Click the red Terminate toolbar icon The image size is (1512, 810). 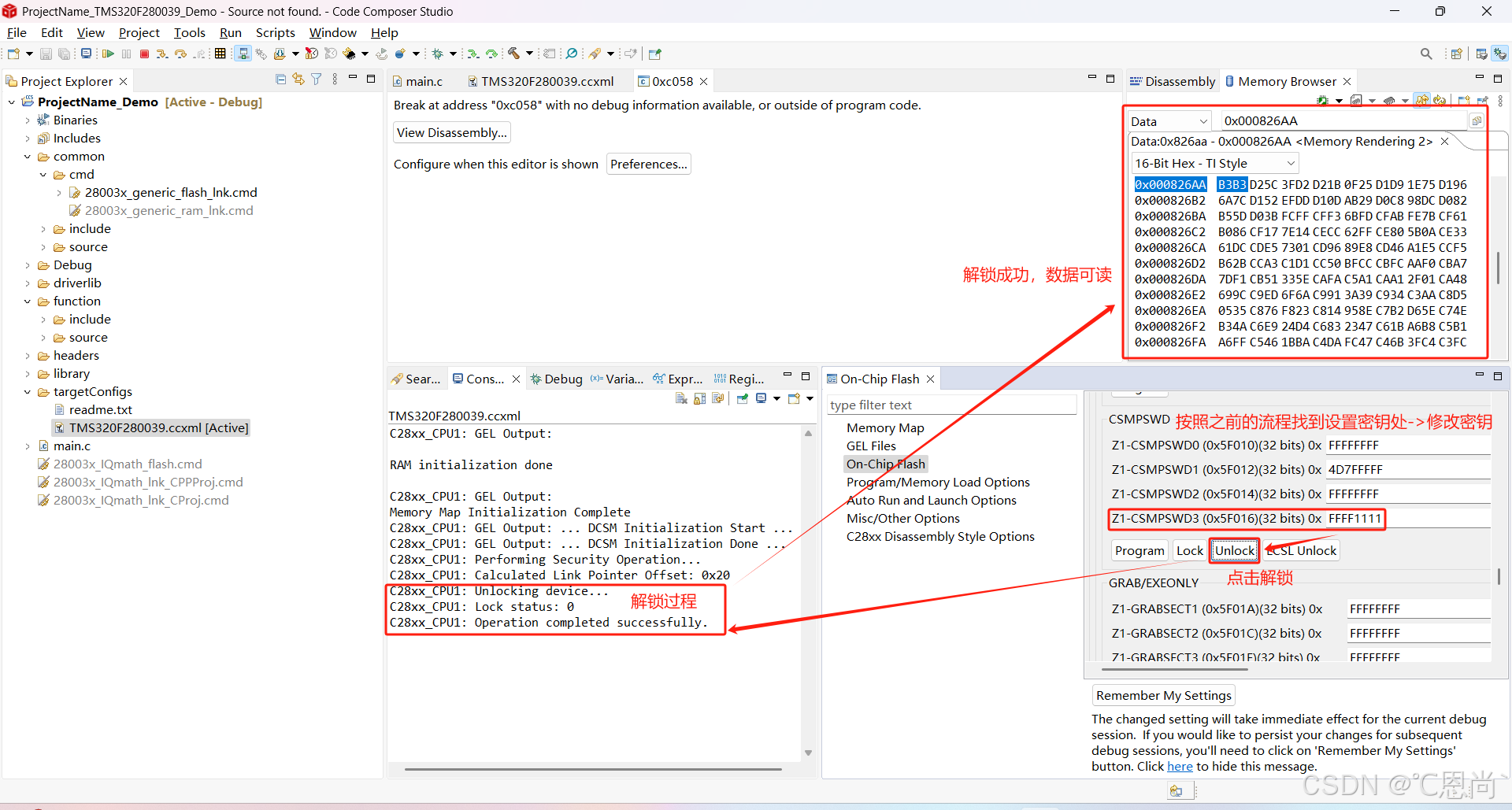[x=144, y=54]
